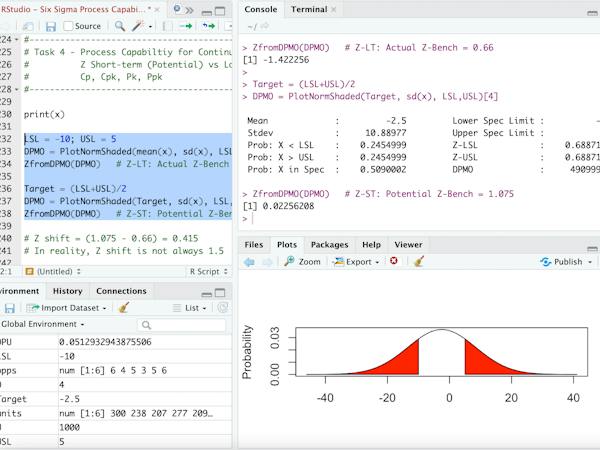Collapse code section fold arrow at line 28
The image size is (600, 450).
pos(16,89)
